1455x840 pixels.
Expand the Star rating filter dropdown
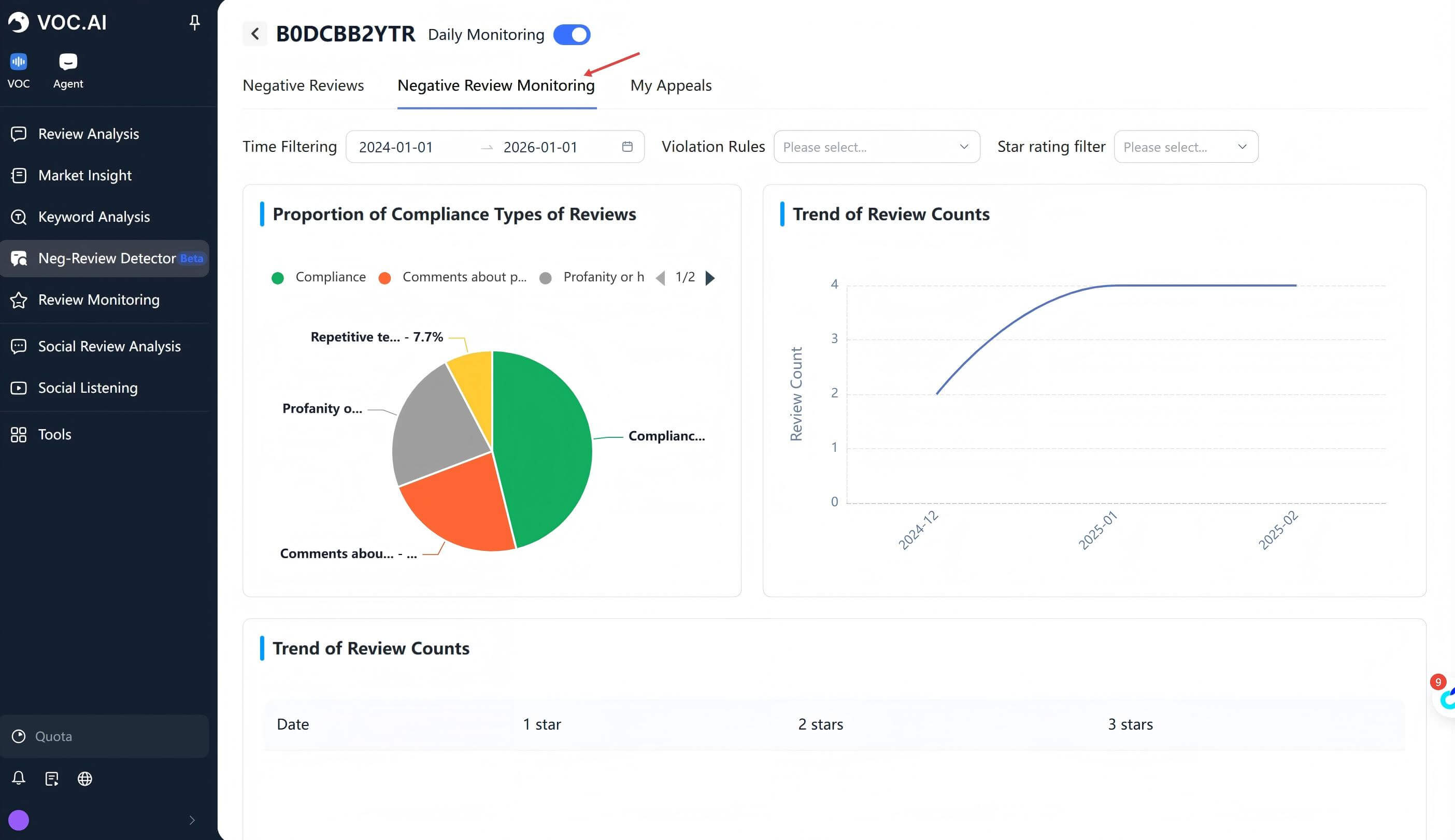pyautogui.click(x=1185, y=147)
